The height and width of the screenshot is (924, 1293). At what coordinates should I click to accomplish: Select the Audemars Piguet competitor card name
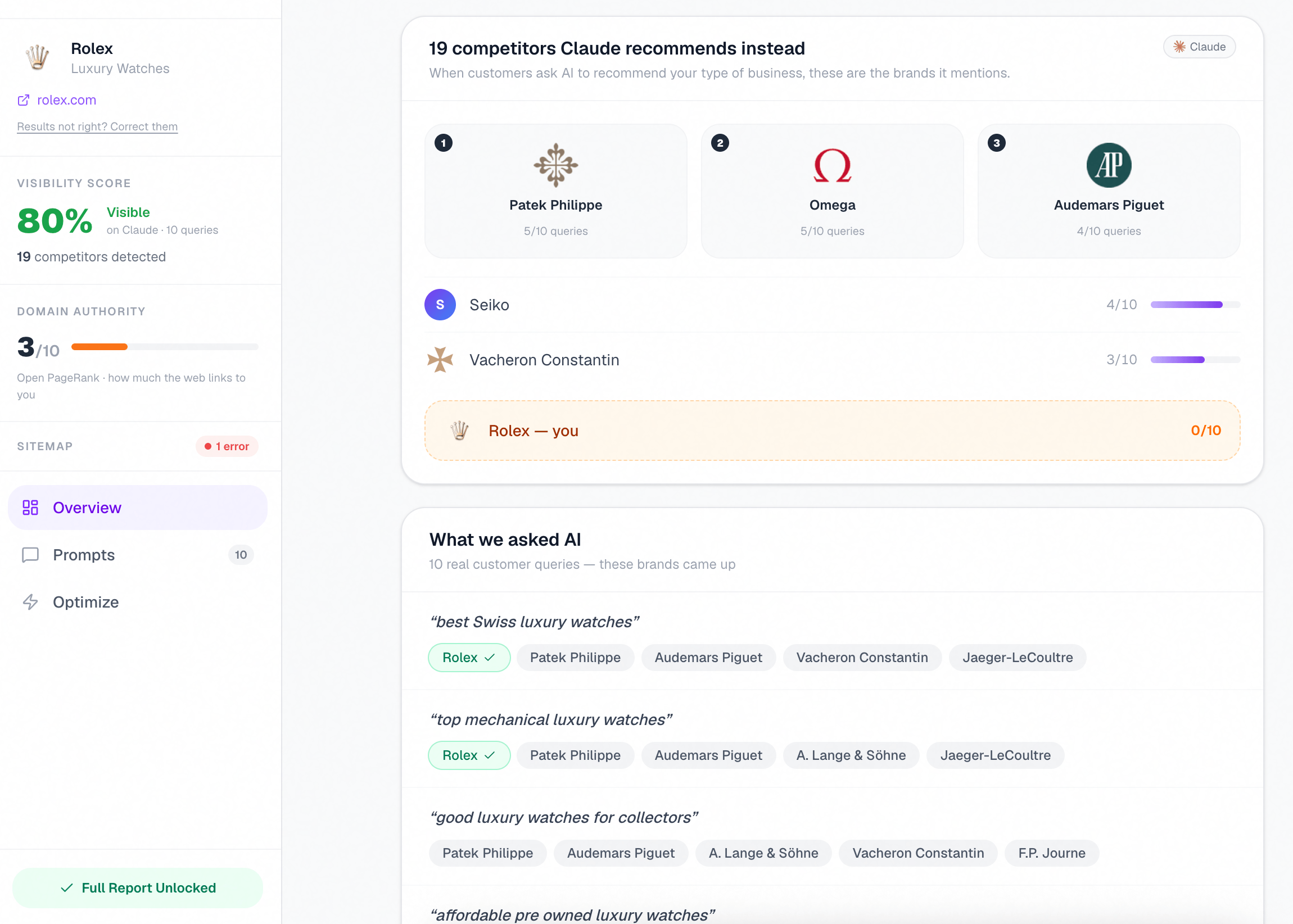pyautogui.click(x=1109, y=205)
